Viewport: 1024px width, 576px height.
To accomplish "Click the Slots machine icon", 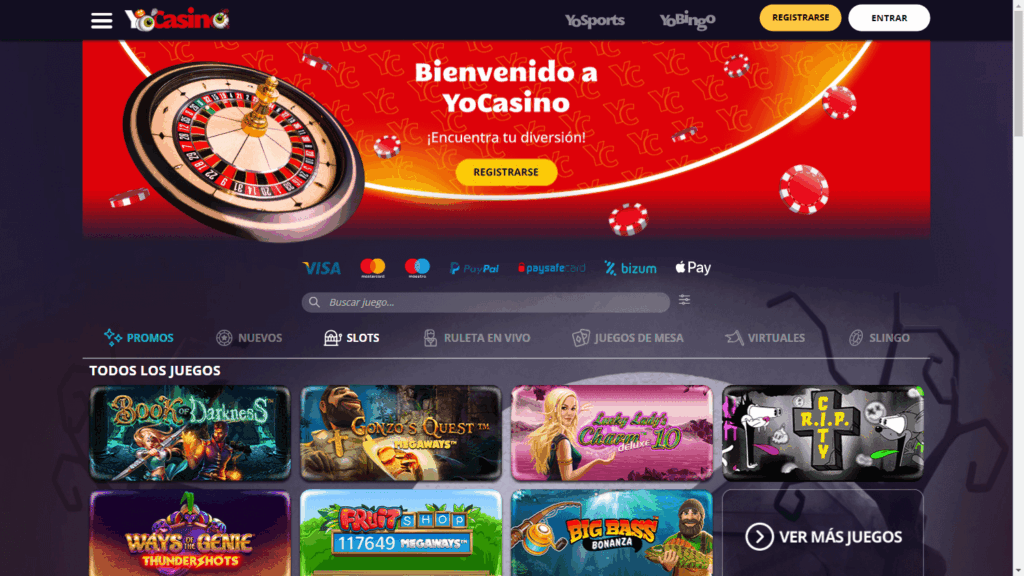I will click(x=332, y=338).
